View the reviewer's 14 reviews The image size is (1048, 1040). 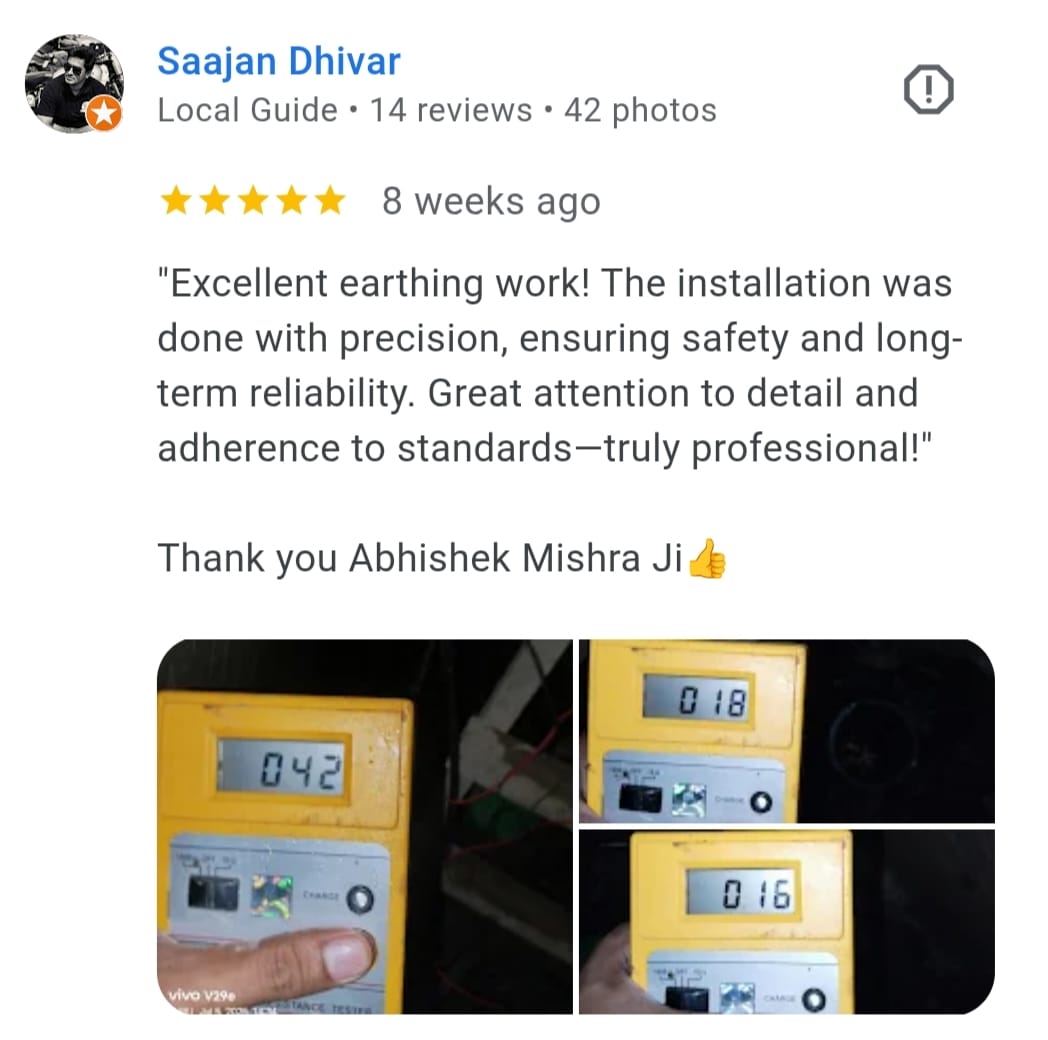pyautogui.click(x=451, y=110)
